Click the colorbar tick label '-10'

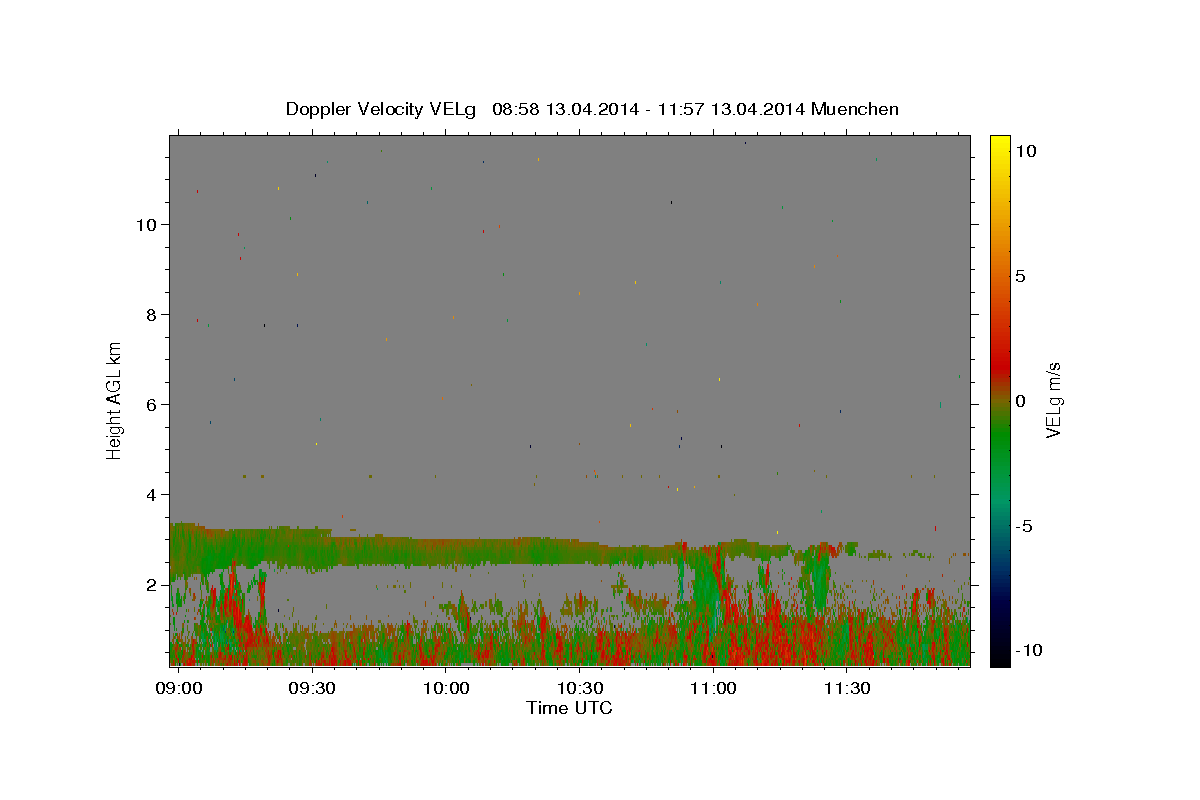(x=1029, y=650)
